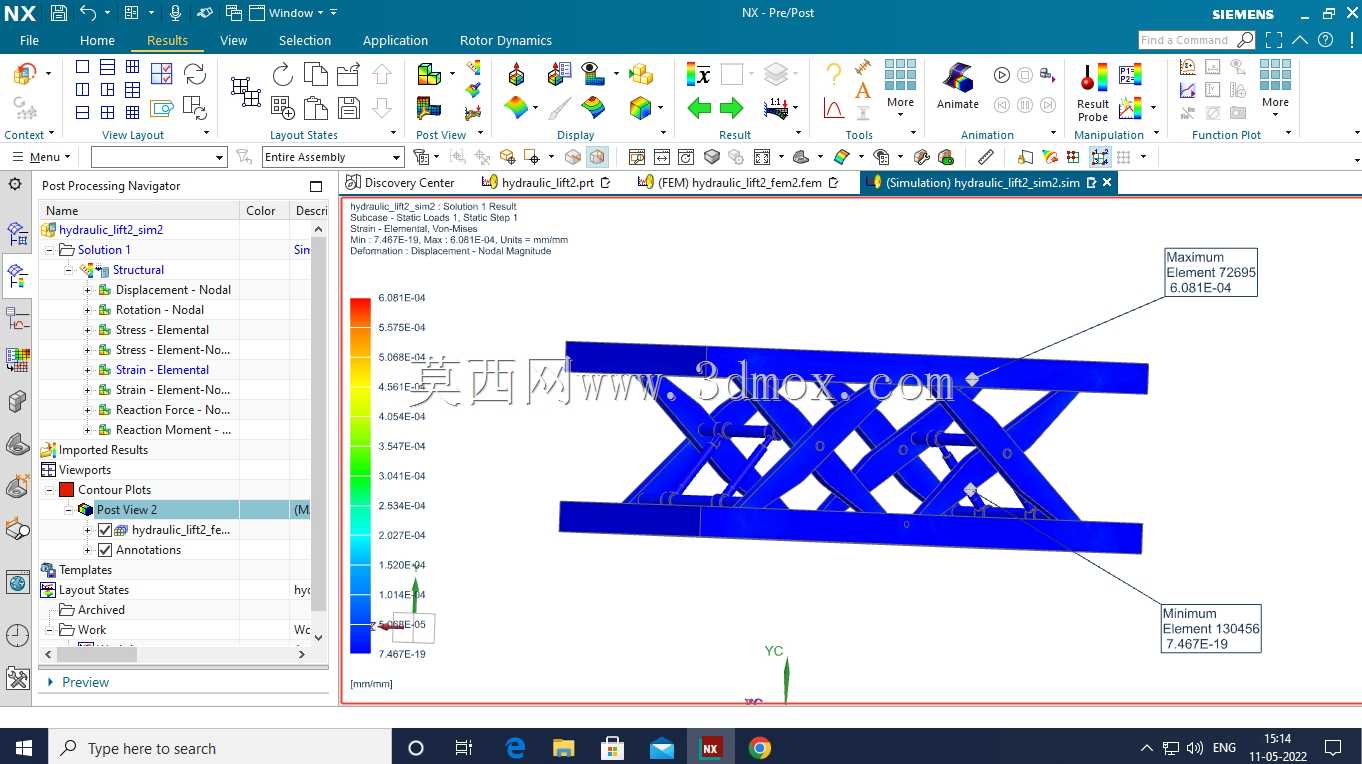Click the Set Result color-bar x icon
The height and width of the screenshot is (764, 1362).
[699, 74]
